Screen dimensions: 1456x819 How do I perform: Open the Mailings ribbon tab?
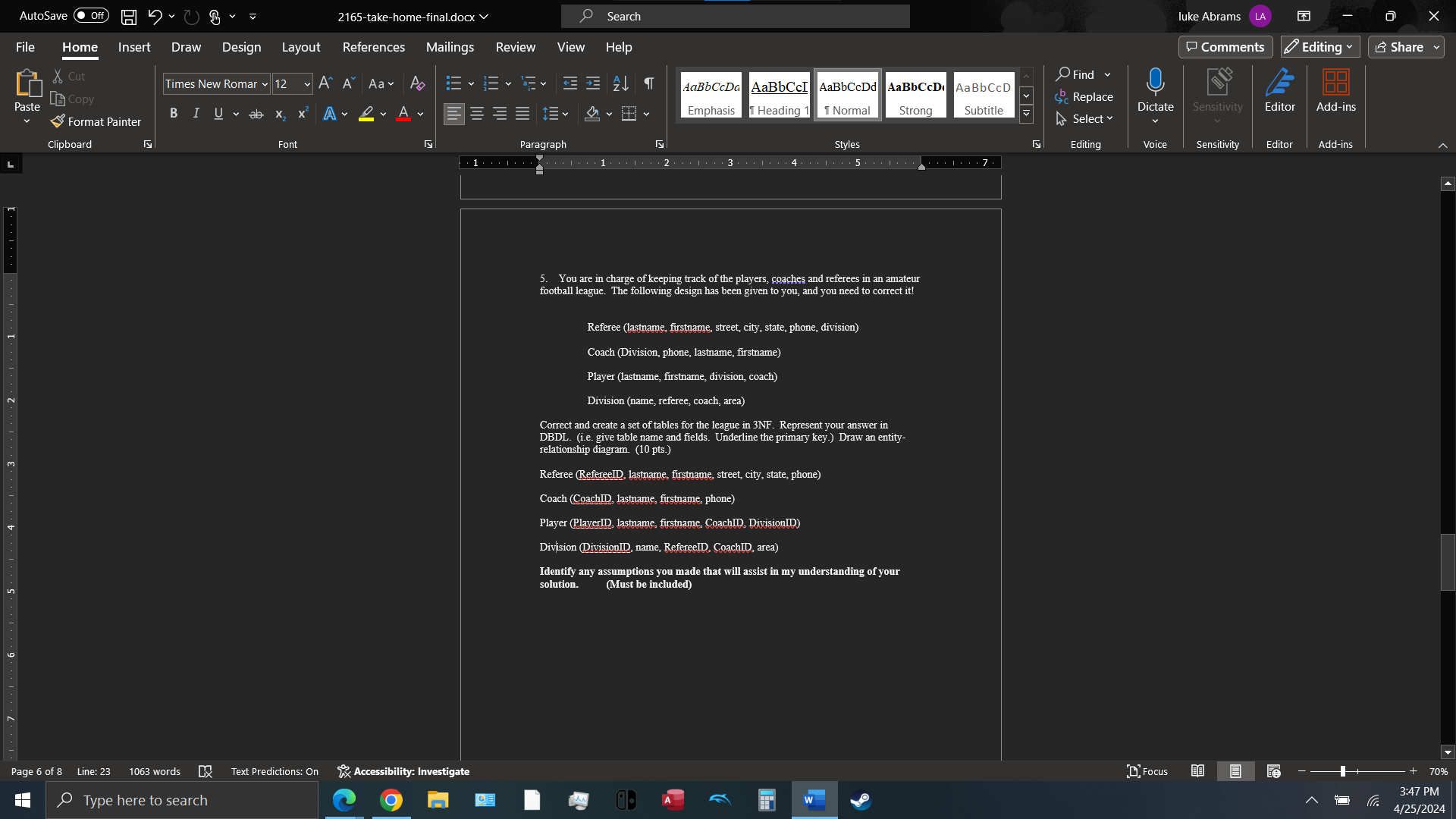(449, 47)
